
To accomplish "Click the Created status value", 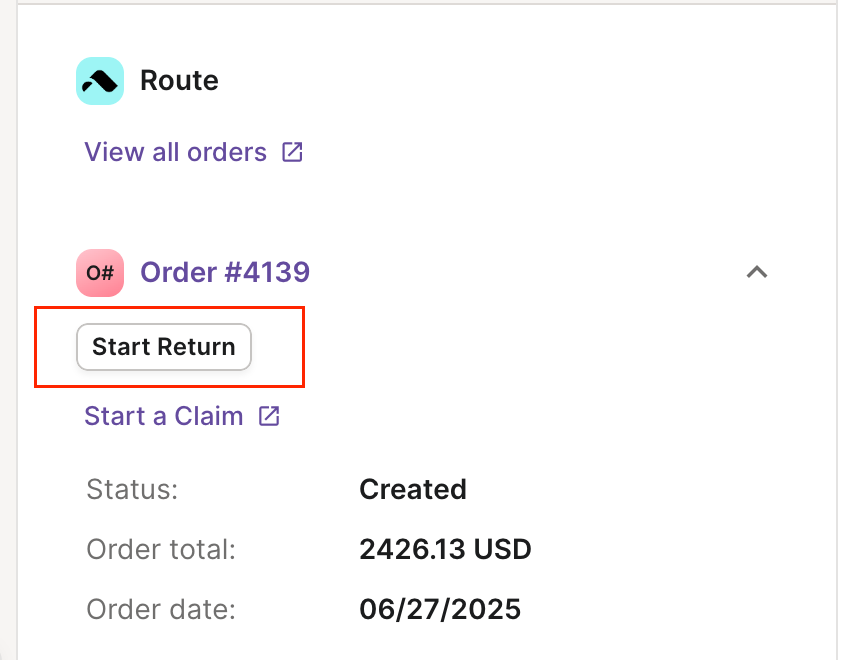I will tap(413, 489).
